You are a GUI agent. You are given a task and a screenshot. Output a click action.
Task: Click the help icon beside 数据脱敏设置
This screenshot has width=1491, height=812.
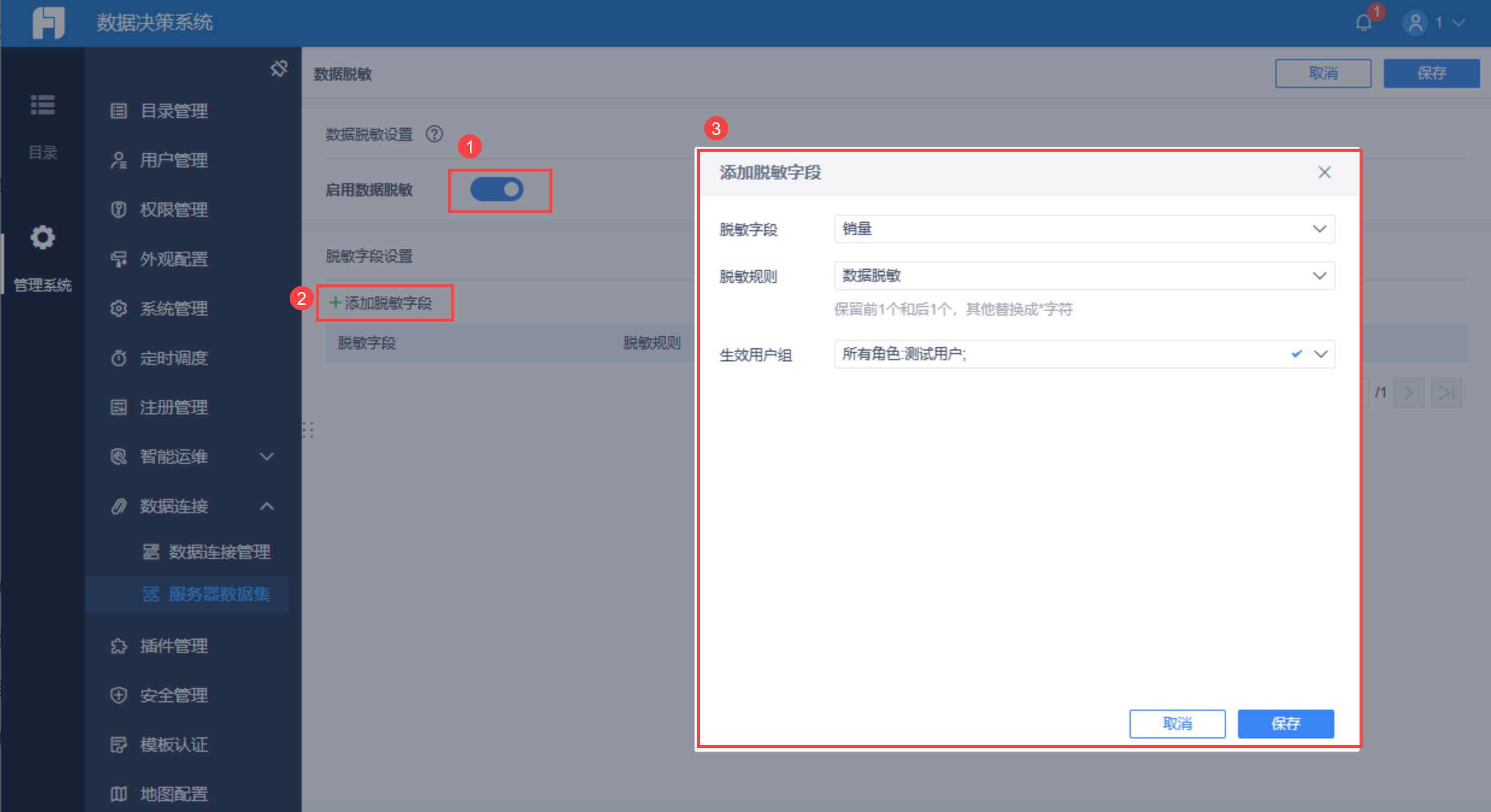click(x=434, y=134)
